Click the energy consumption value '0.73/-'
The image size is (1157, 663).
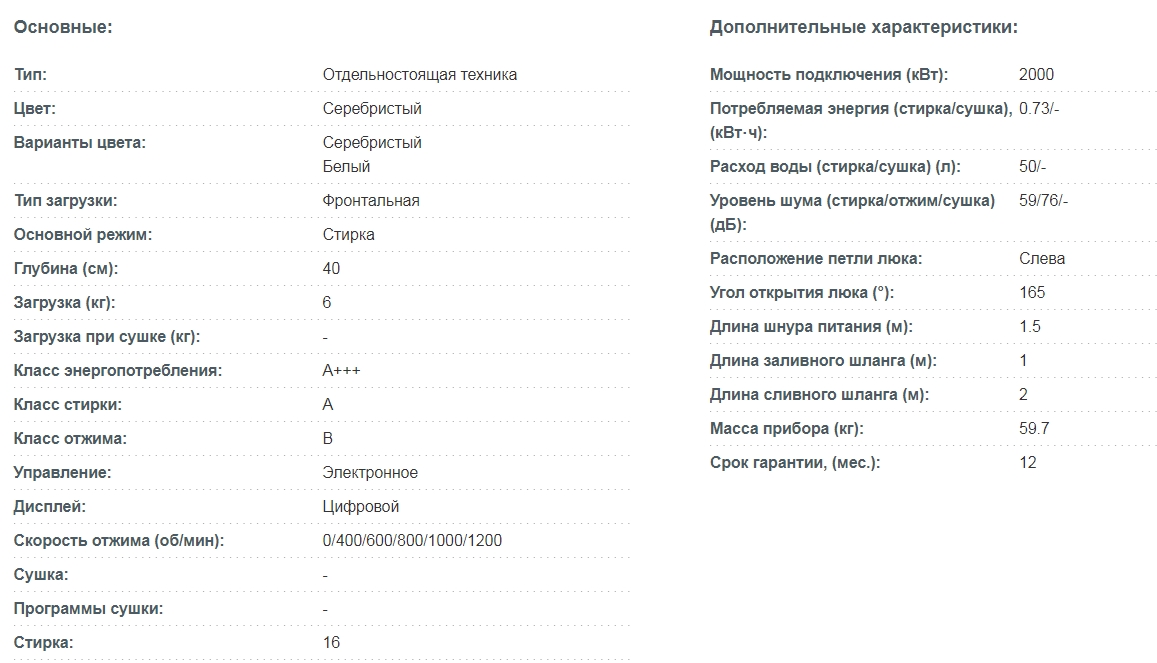pos(1039,108)
